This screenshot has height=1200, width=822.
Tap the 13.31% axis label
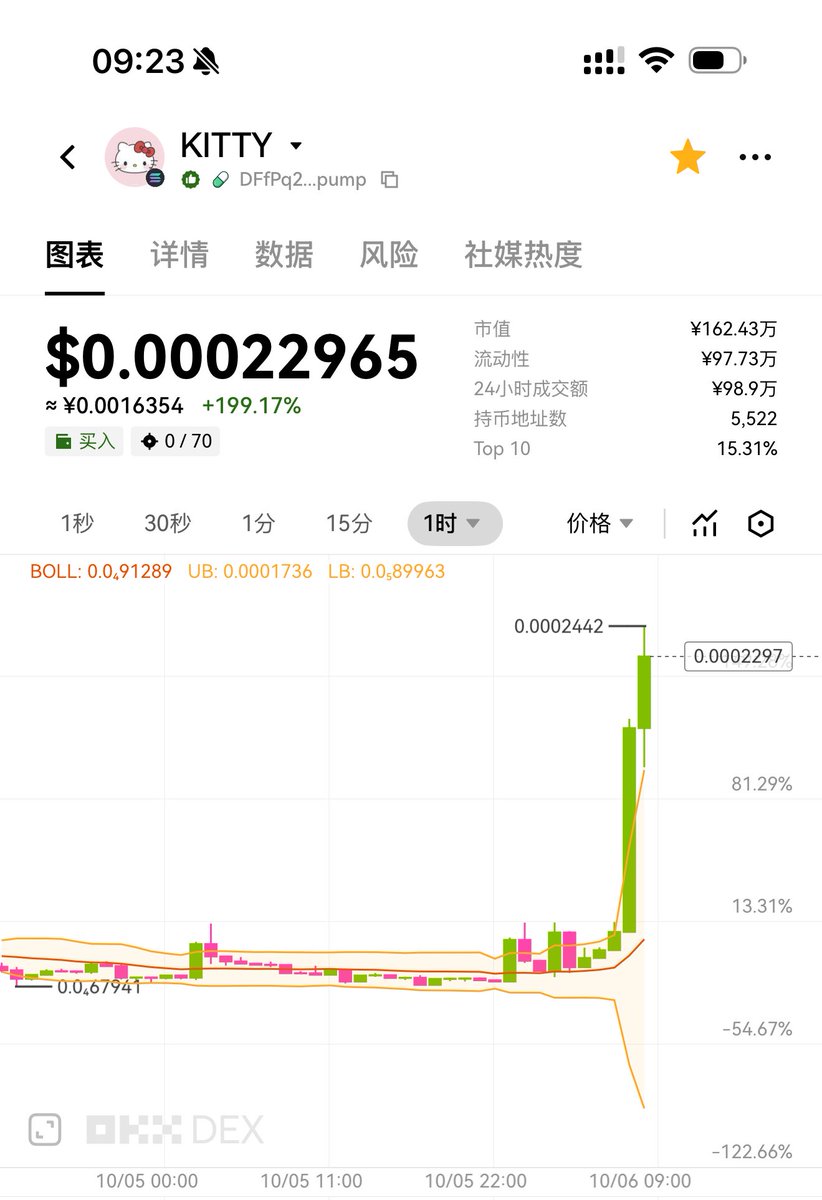[x=762, y=907]
